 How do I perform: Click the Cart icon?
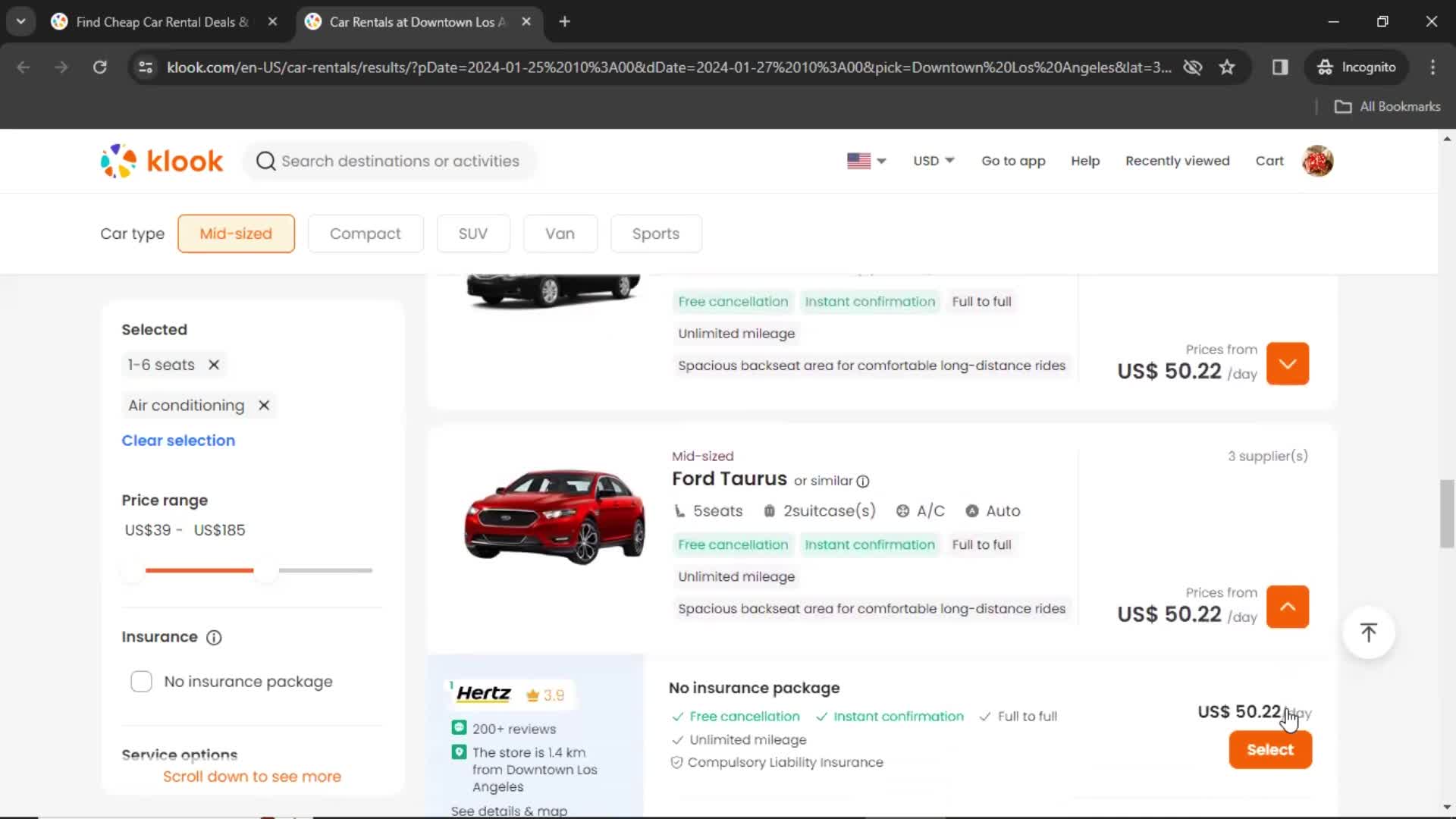pos(1270,161)
